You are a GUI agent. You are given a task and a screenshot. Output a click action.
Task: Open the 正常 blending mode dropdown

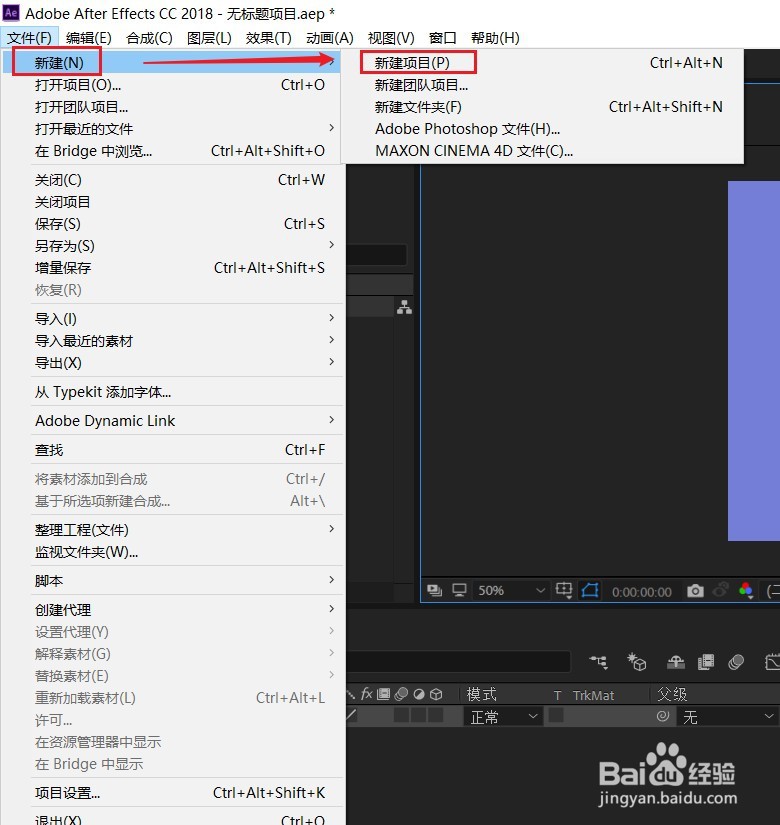coord(503,717)
